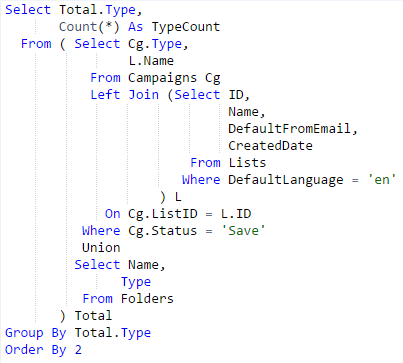Click the CreatedDate column
This screenshot has height=363, width=403.
point(270,146)
